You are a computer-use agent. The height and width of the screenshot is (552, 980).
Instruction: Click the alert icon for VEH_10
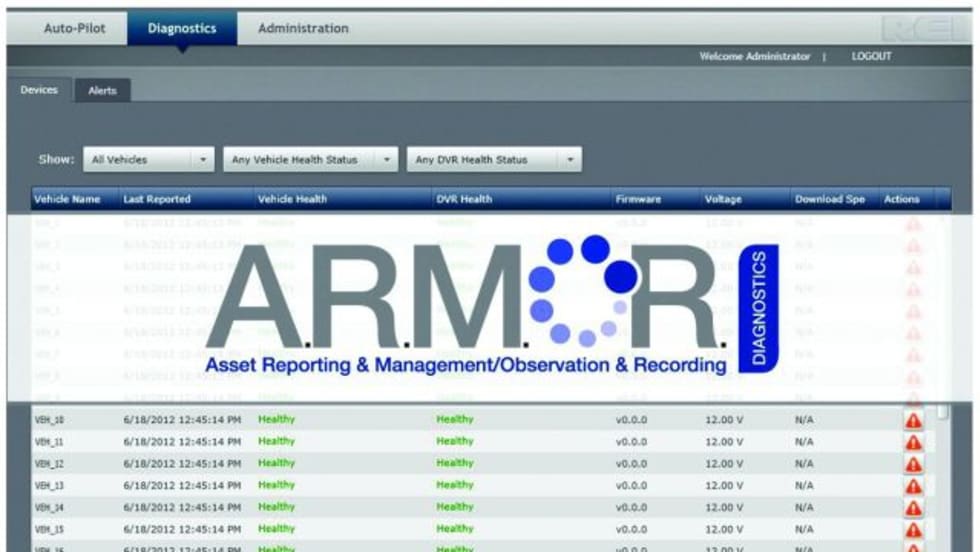pos(913,420)
